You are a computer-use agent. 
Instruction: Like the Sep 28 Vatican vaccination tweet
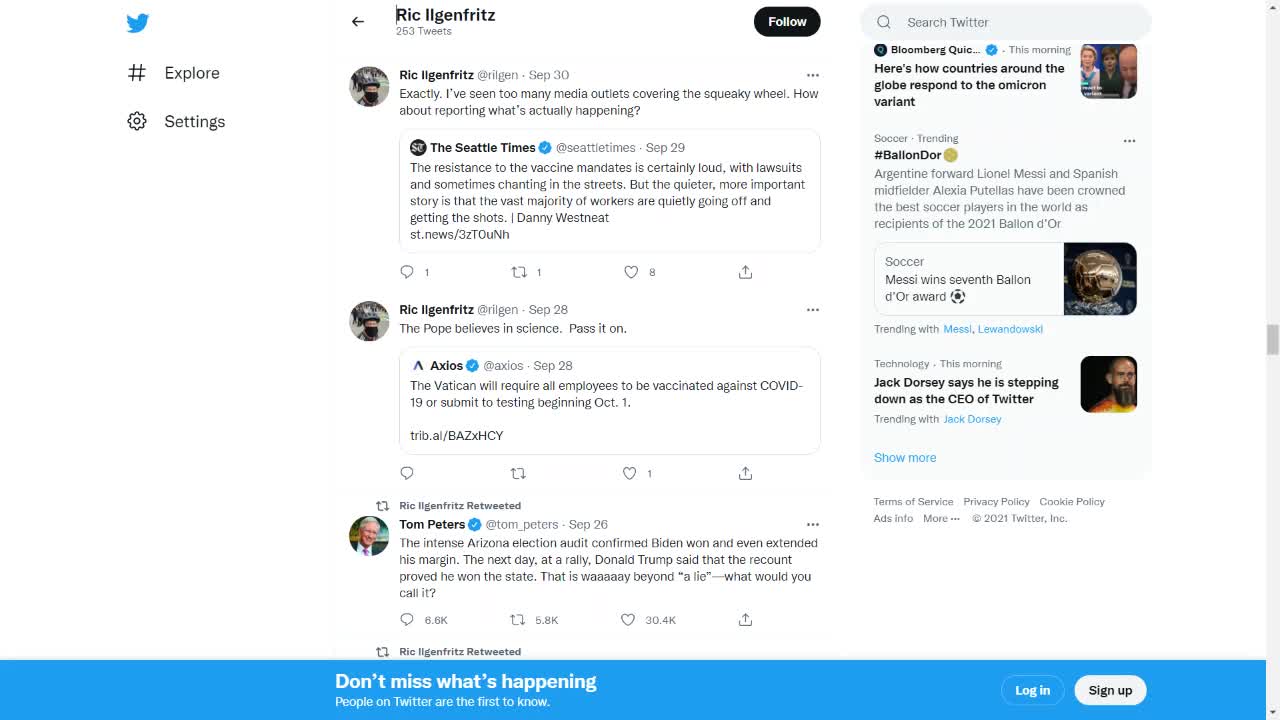tap(630, 473)
